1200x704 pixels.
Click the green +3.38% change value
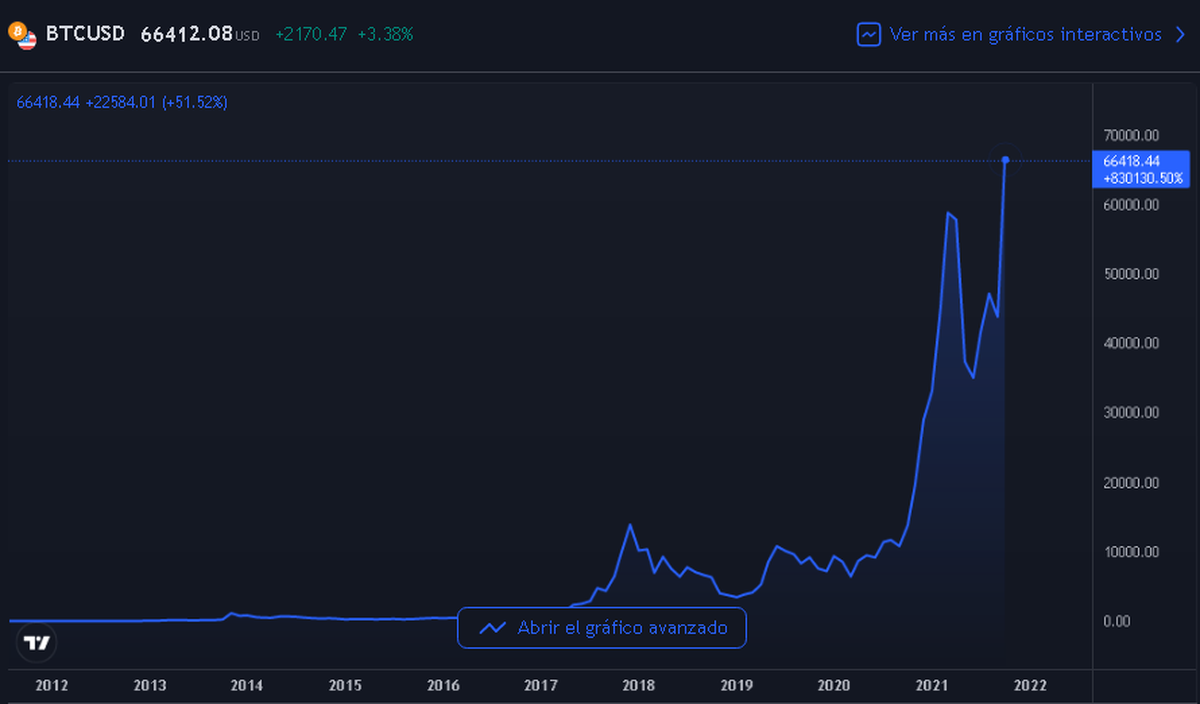coord(386,35)
